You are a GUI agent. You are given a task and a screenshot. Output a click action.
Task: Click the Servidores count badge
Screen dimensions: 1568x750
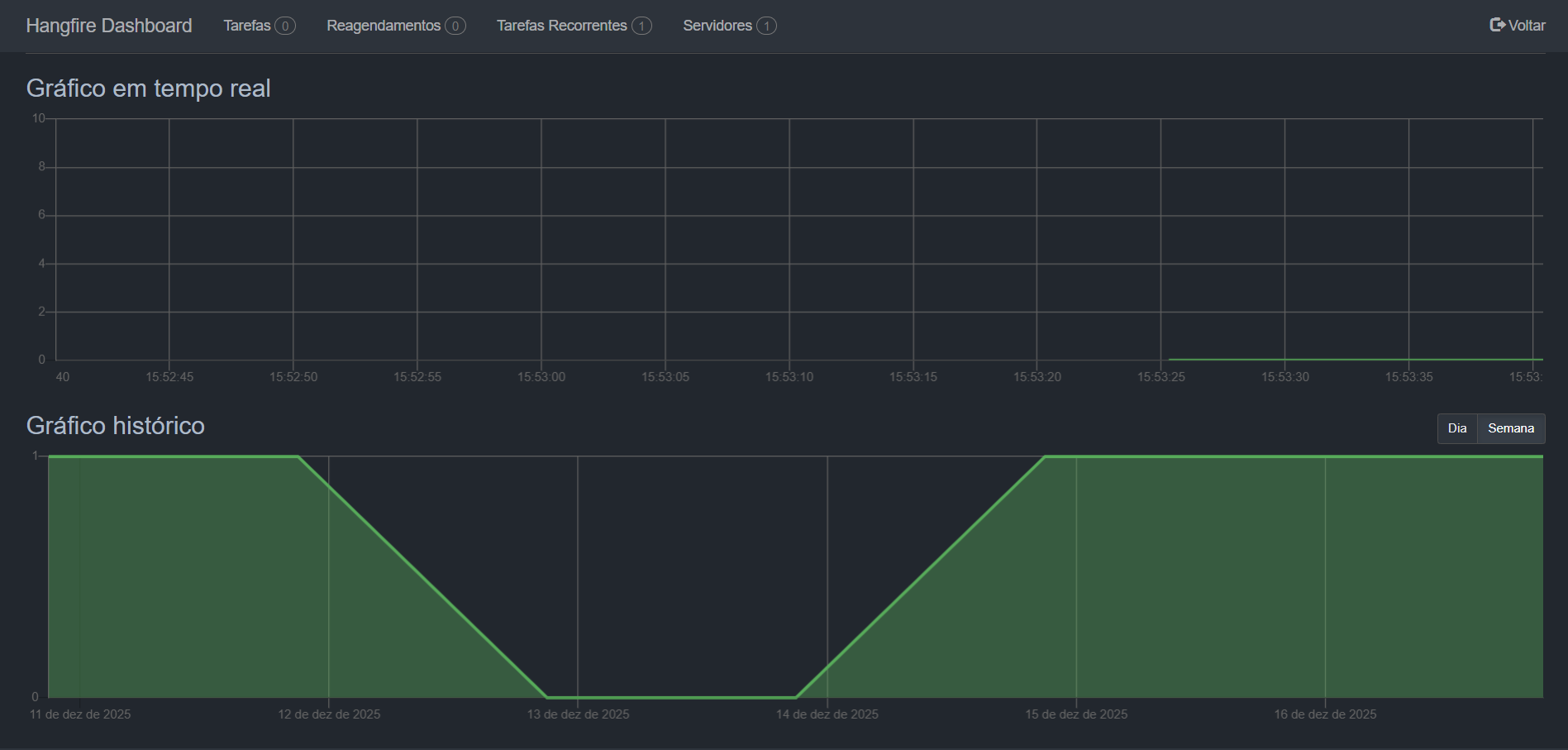[766, 26]
